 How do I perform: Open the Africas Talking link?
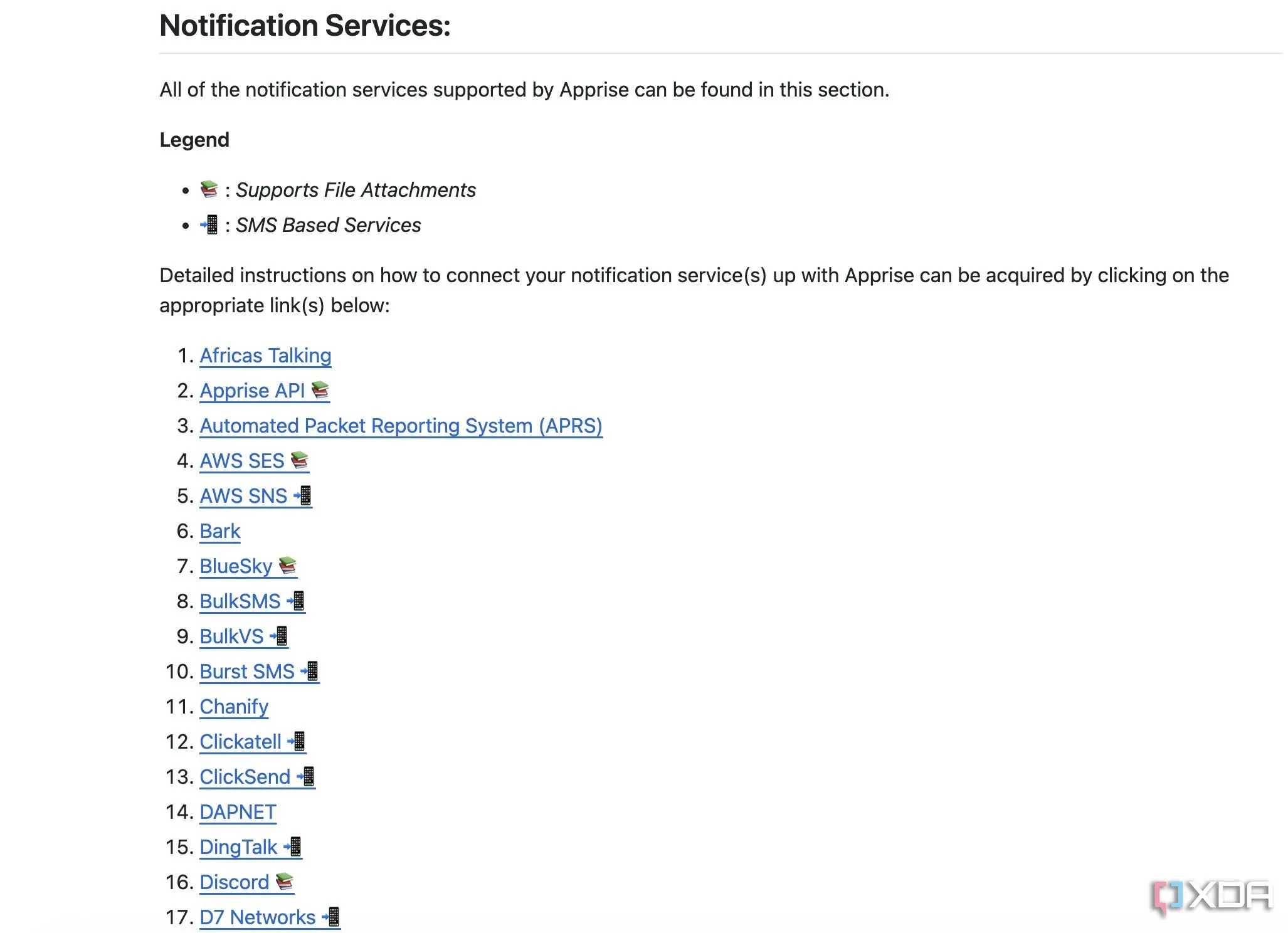pyautogui.click(x=265, y=356)
